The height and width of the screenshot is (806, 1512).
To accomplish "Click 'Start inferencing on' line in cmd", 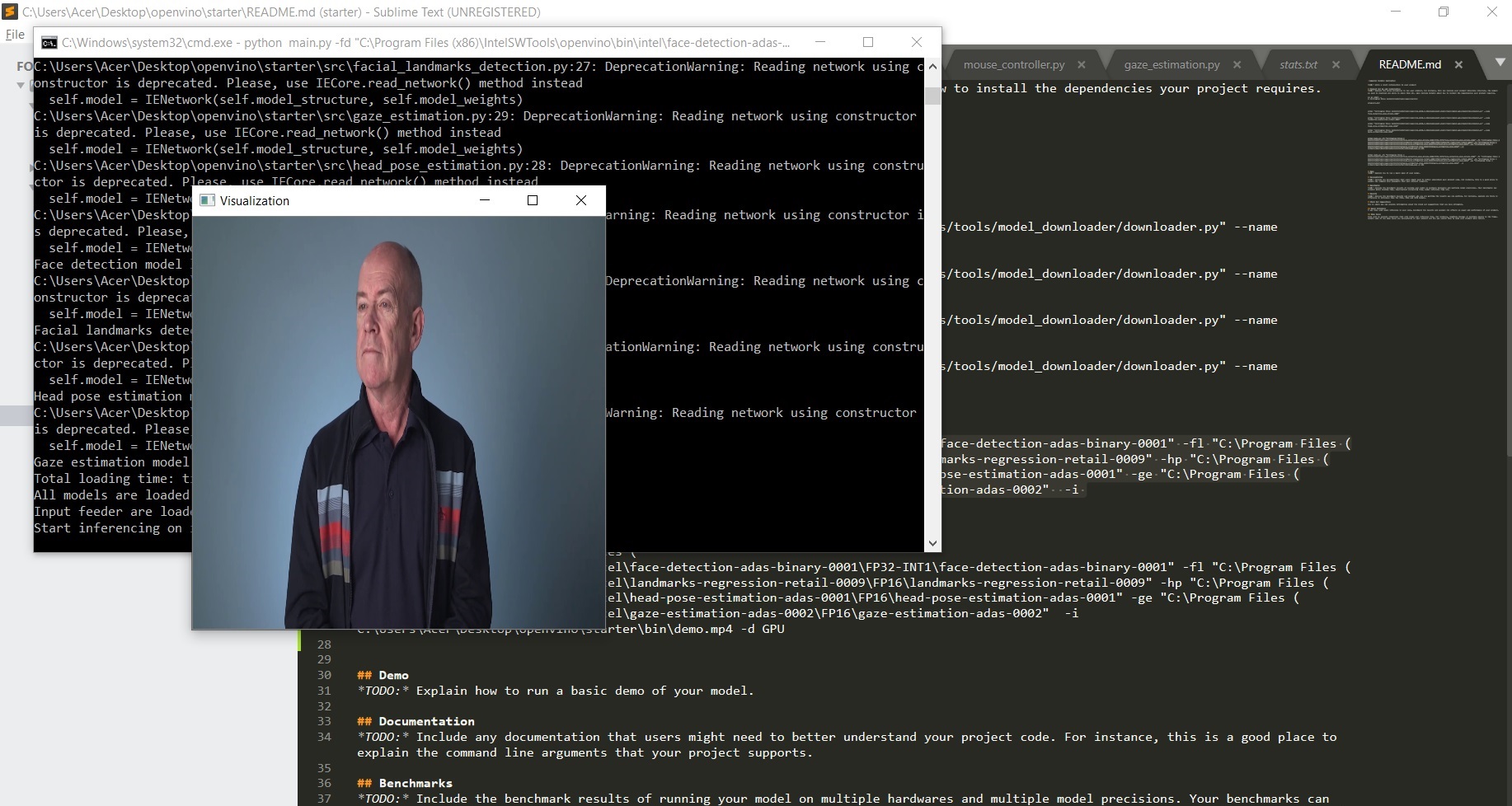I will pos(112,528).
